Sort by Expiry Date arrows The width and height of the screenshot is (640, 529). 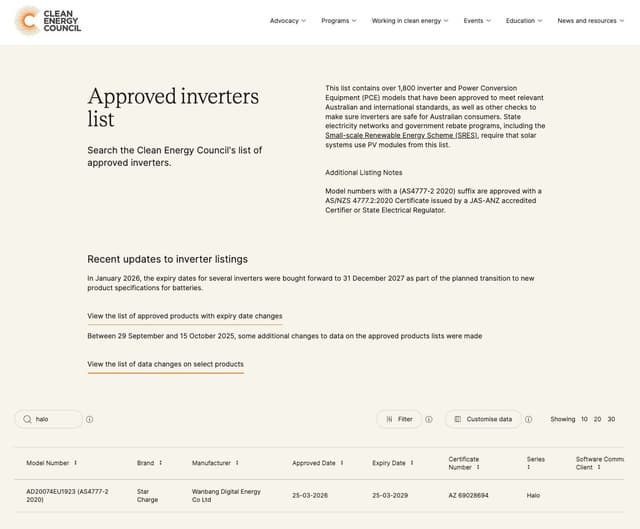pyautogui.click(x=414, y=463)
